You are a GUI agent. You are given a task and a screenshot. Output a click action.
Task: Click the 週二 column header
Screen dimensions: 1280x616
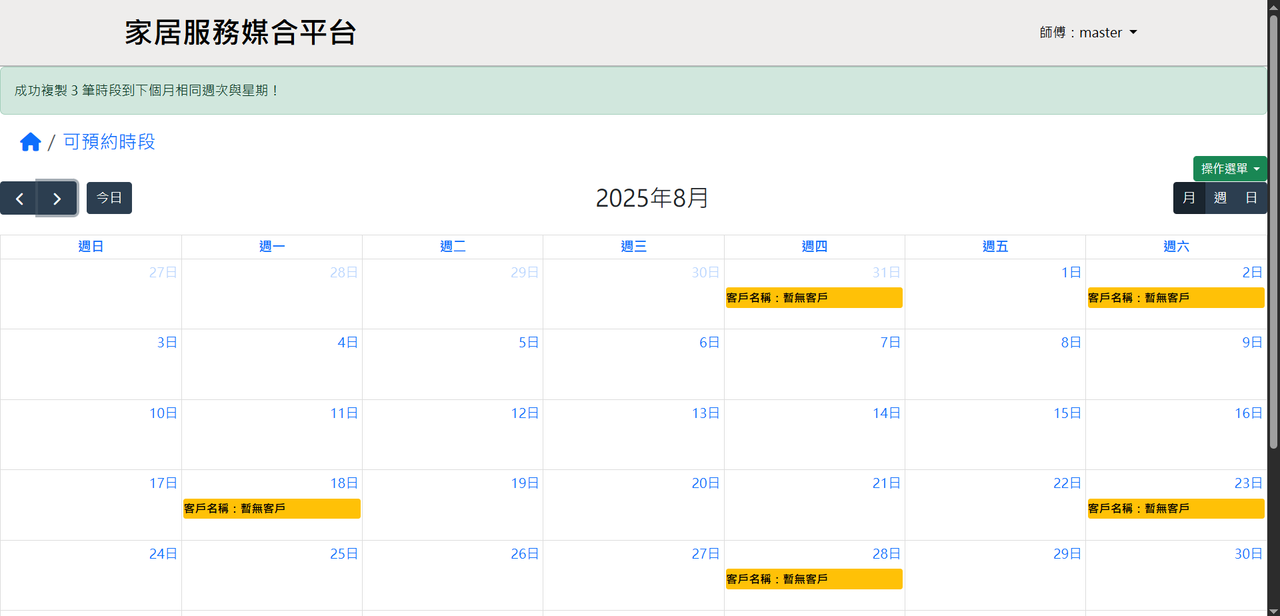453,247
